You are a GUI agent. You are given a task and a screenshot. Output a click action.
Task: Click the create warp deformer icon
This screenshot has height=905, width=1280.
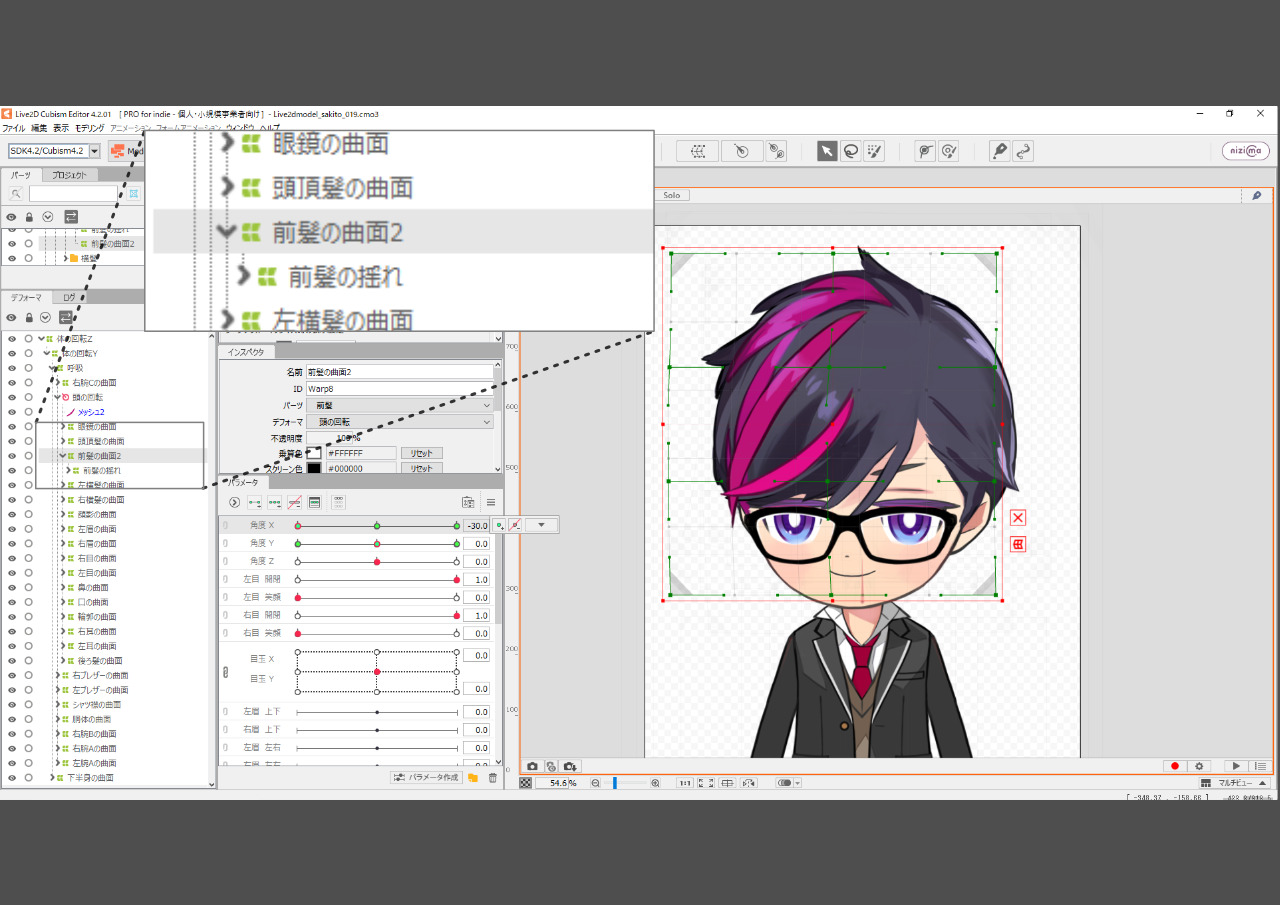tap(698, 151)
